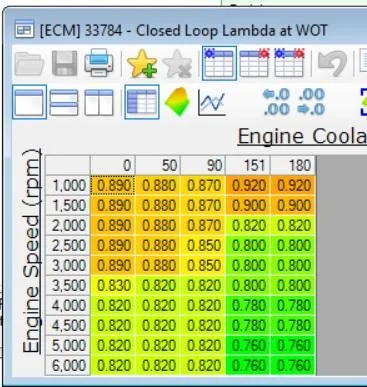
Task: Click the Open file folder icon
Action: 30,63
